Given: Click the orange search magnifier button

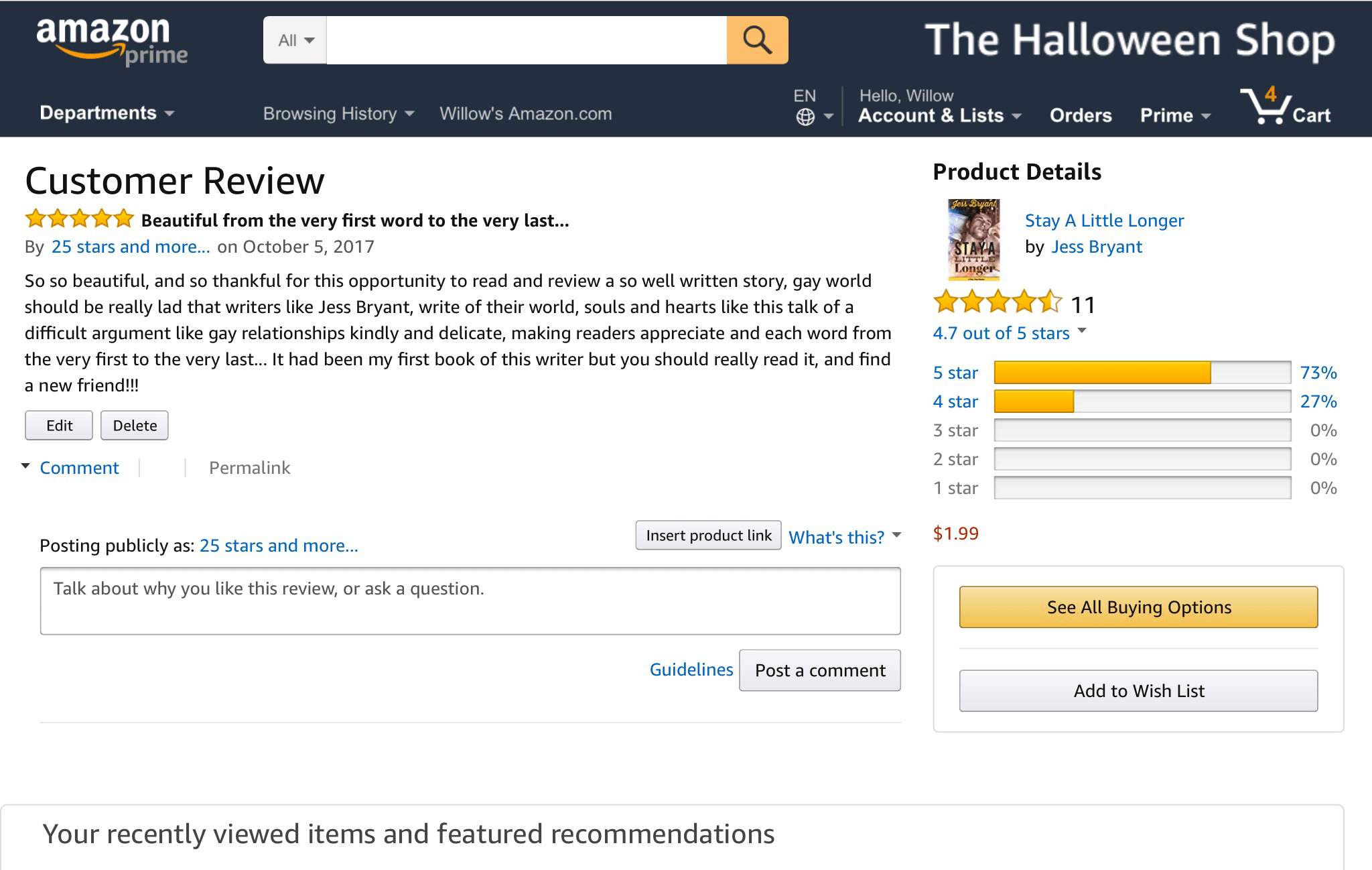Looking at the screenshot, I should pos(757,40).
